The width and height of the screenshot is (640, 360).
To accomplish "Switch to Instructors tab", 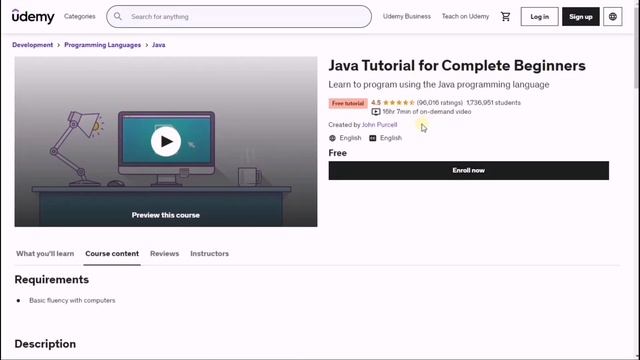I will click(209, 253).
